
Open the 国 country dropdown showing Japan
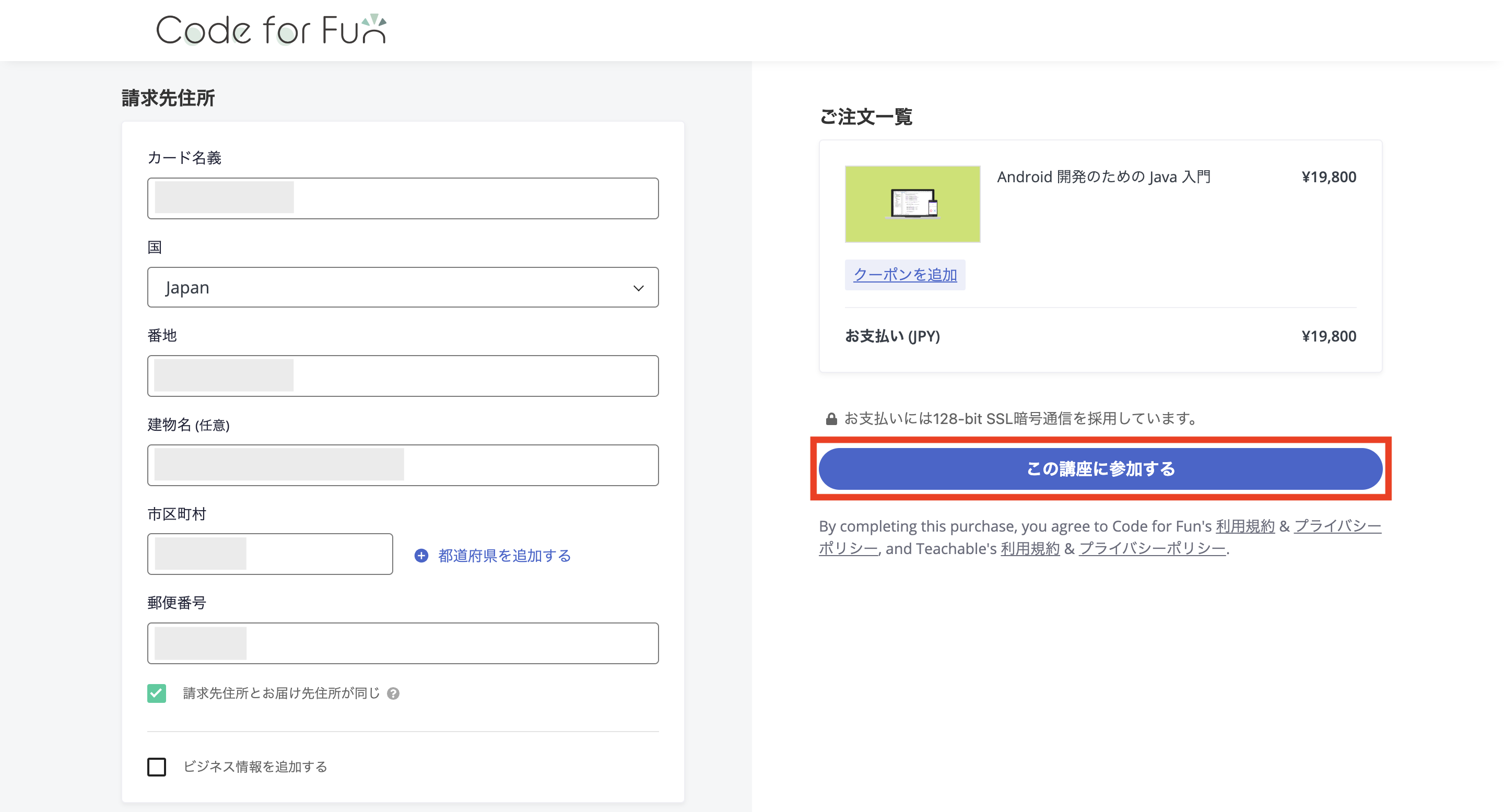tap(403, 287)
